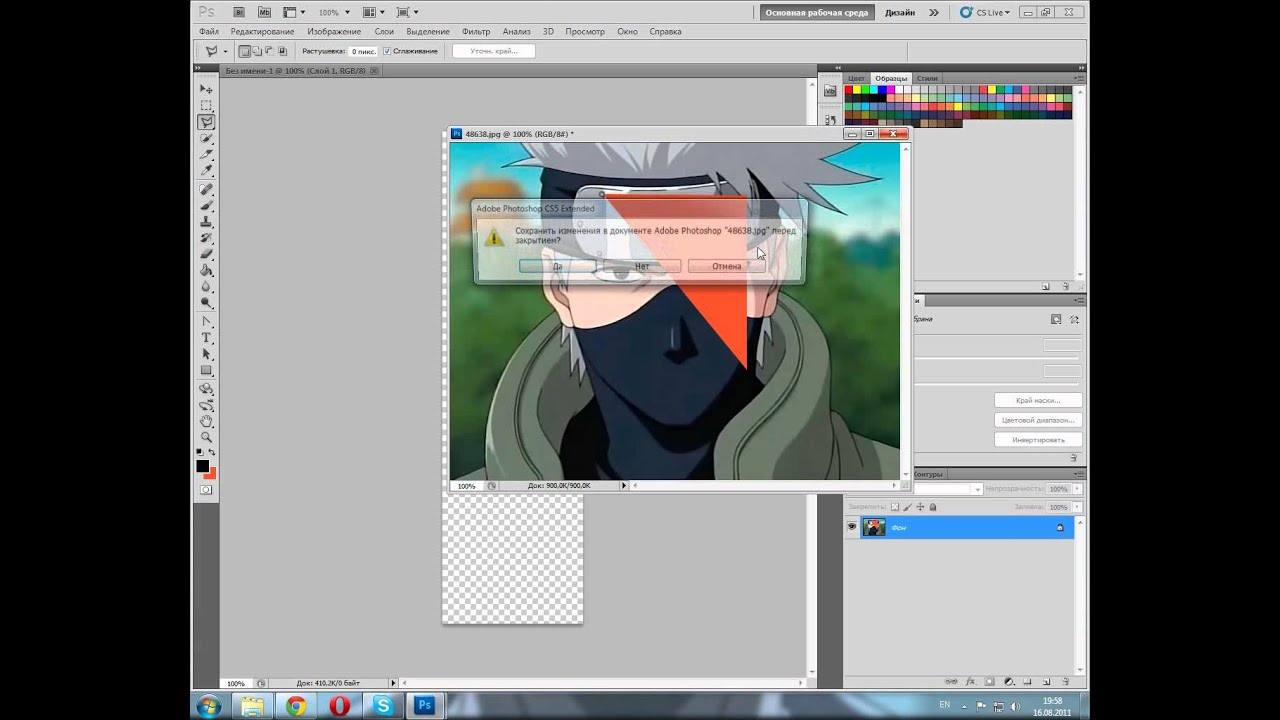This screenshot has width=1280, height=720.
Task: Choose Add to selection mode
Action: [257, 51]
